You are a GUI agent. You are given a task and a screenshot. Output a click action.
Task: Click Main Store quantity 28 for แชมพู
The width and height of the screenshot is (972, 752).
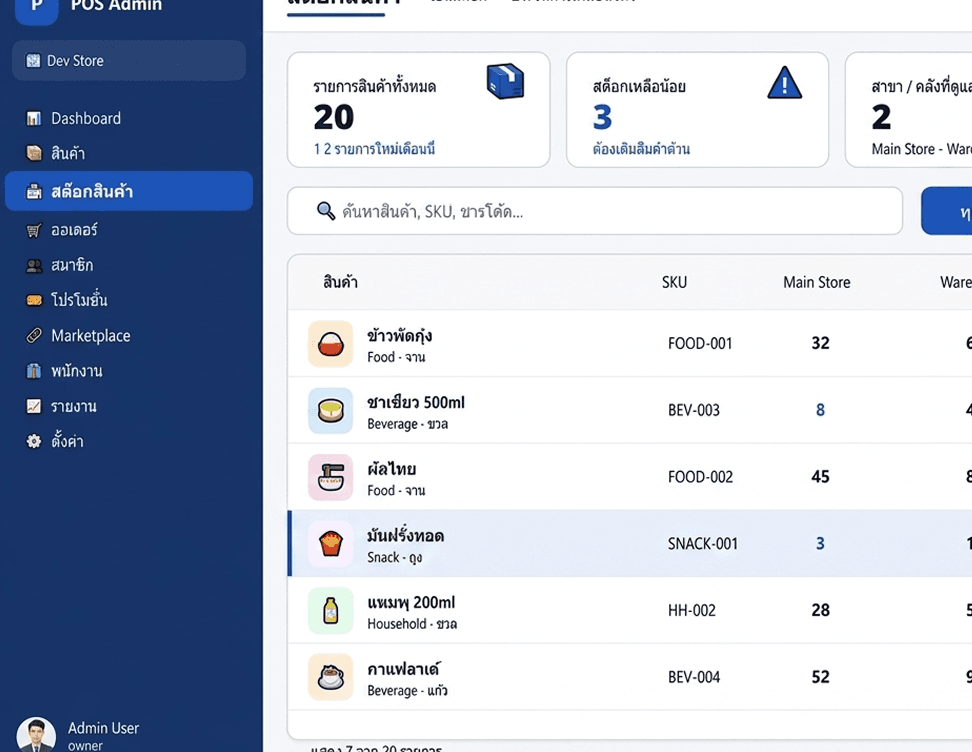pos(820,610)
